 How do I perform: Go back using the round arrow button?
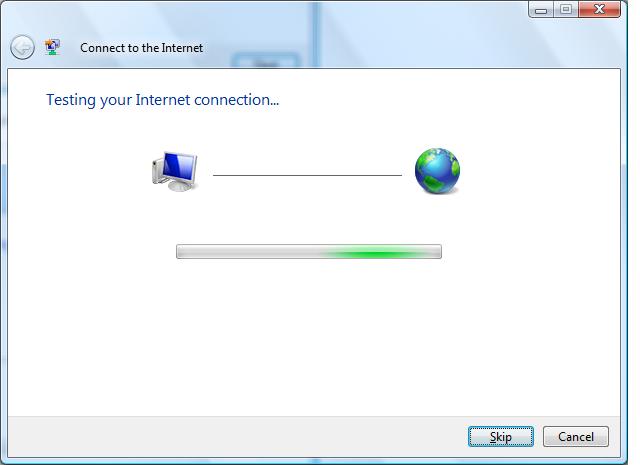tap(22, 48)
